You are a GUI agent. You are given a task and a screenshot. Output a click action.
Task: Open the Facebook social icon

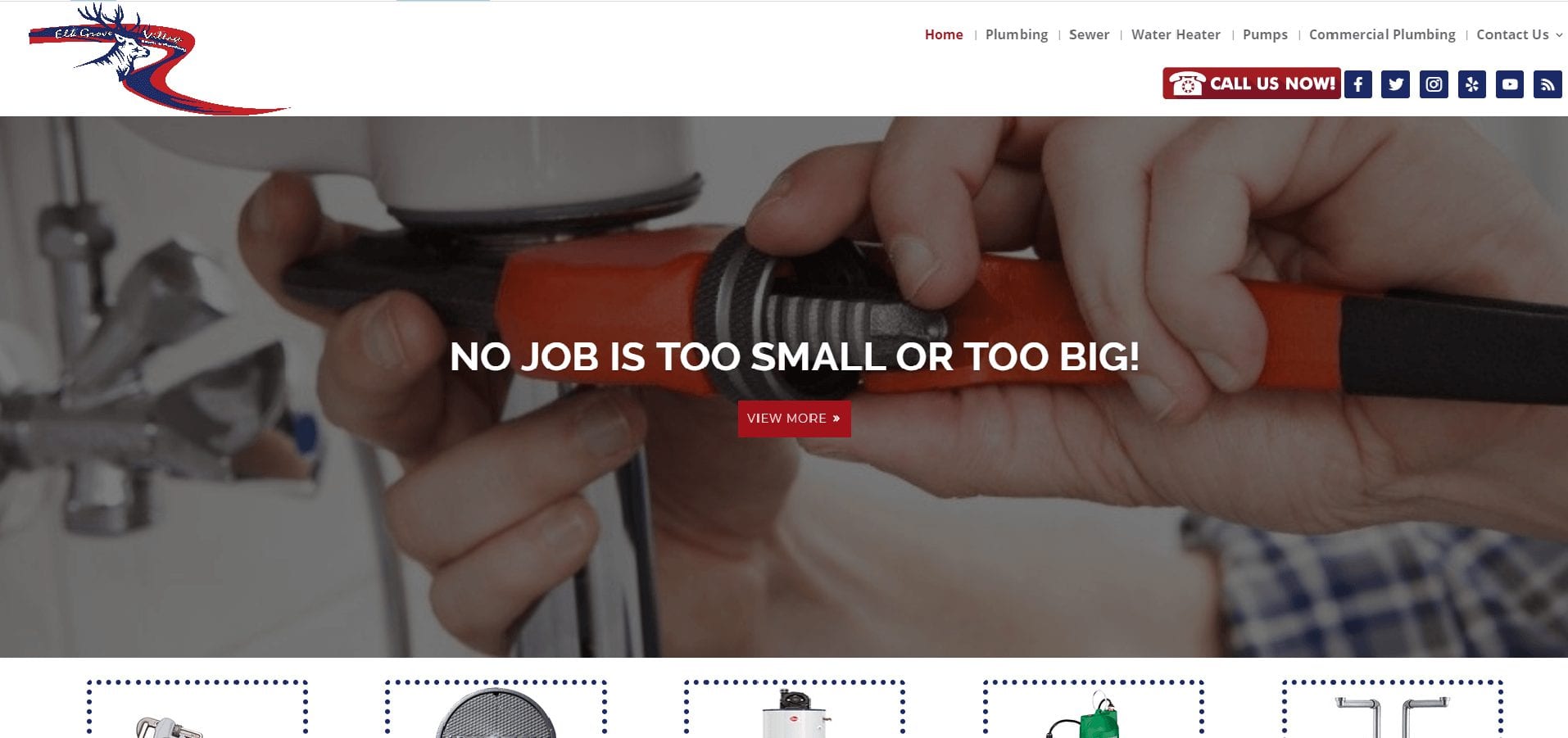click(x=1357, y=84)
